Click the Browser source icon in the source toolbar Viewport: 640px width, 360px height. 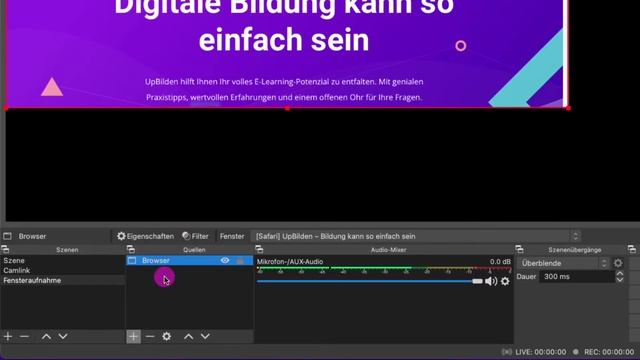tap(7, 236)
